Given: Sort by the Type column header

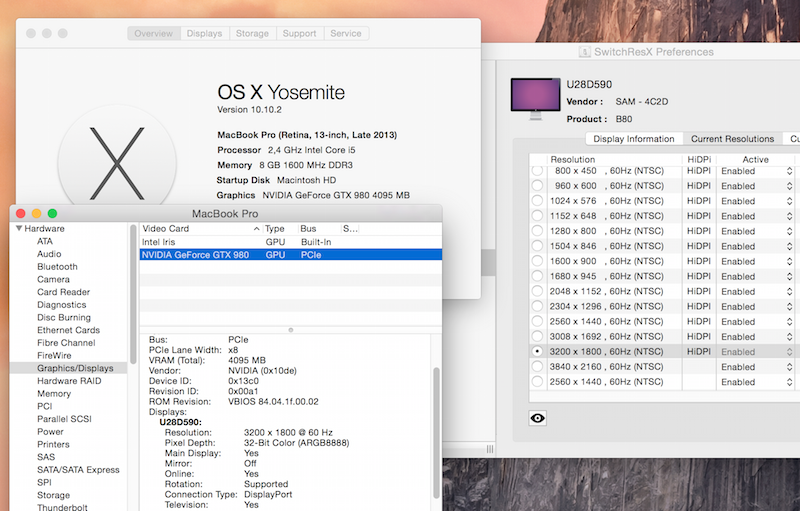Looking at the screenshot, I should [x=274, y=228].
